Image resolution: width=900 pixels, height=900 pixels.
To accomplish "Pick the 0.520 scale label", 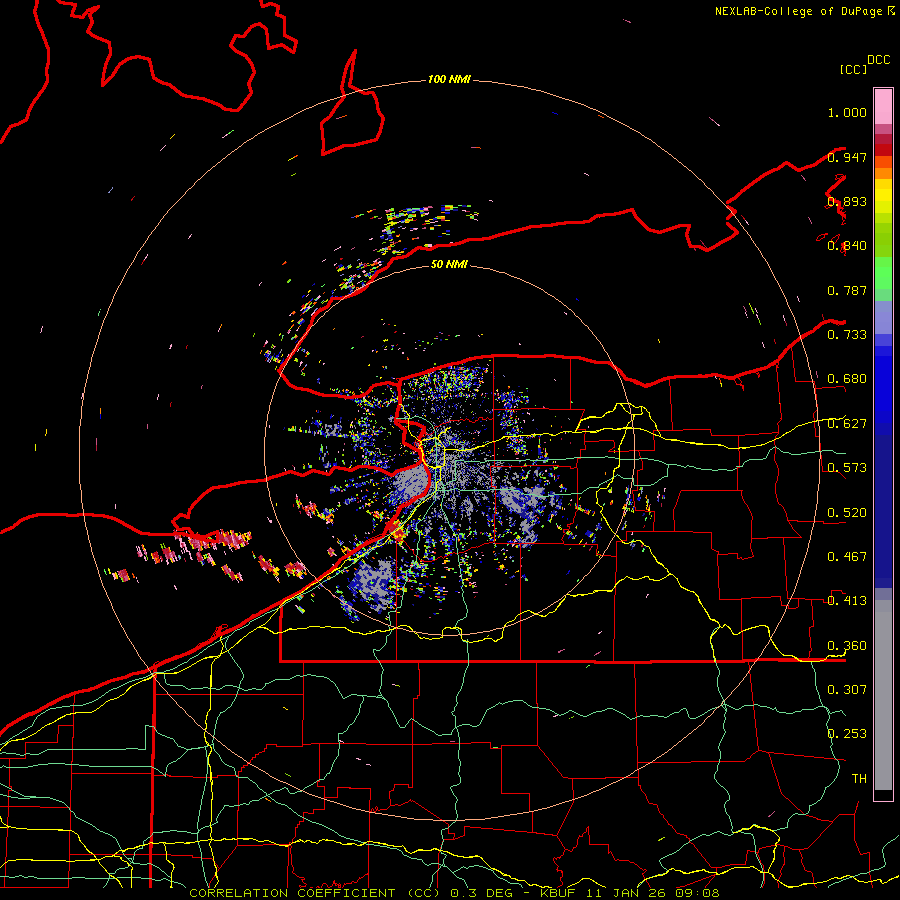I will (x=847, y=513).
